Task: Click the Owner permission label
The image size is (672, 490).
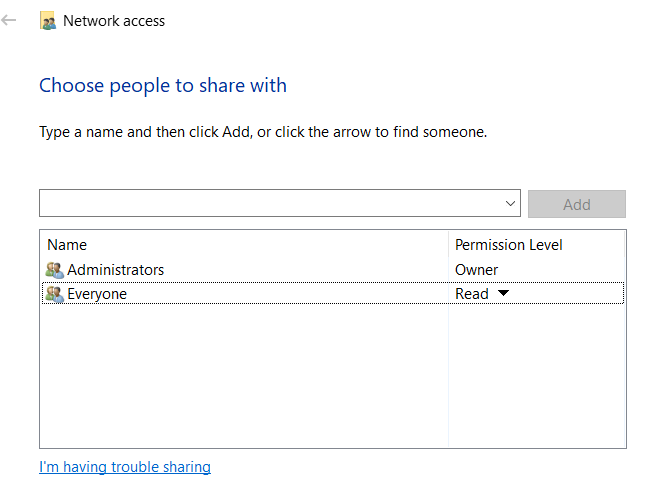Action: (x=476, y=270)
